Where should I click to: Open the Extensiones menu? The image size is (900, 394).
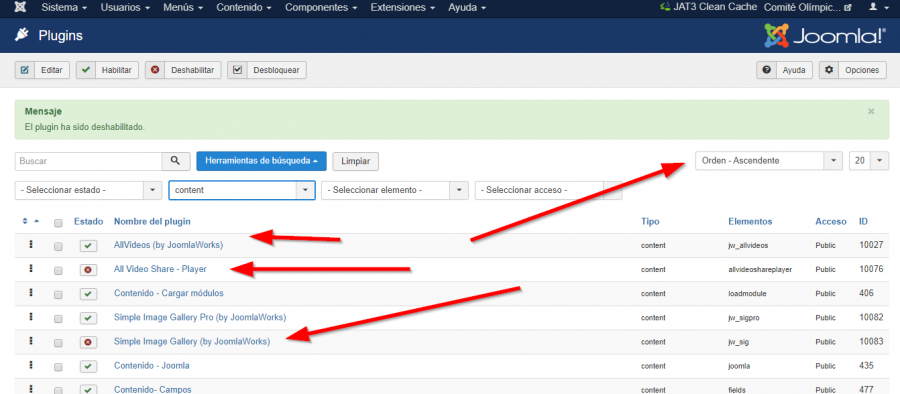(x=403, y=8)
